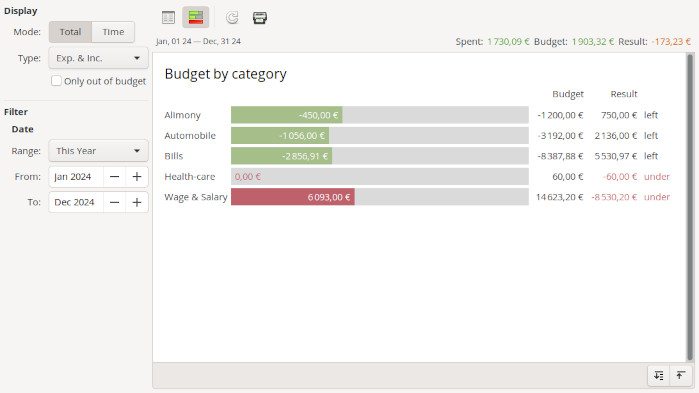Click the Wage & Salary bar showing 6 093,00 €

[293, 197]
